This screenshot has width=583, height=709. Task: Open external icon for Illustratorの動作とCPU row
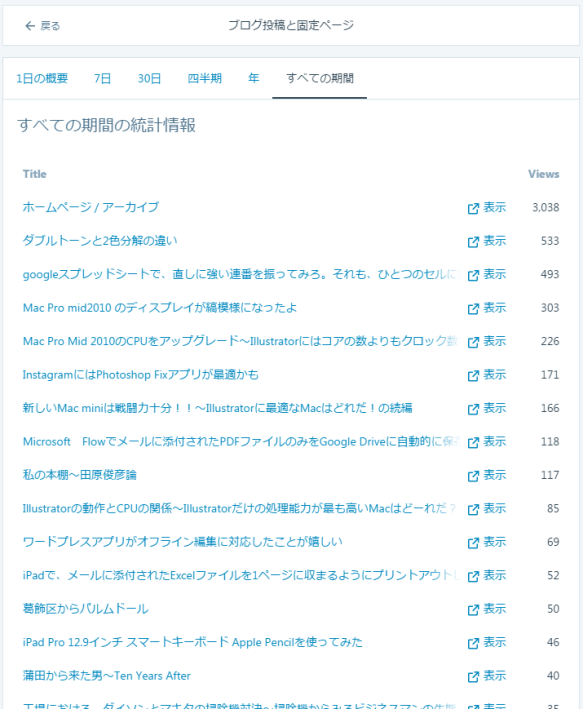coord(473,509)
